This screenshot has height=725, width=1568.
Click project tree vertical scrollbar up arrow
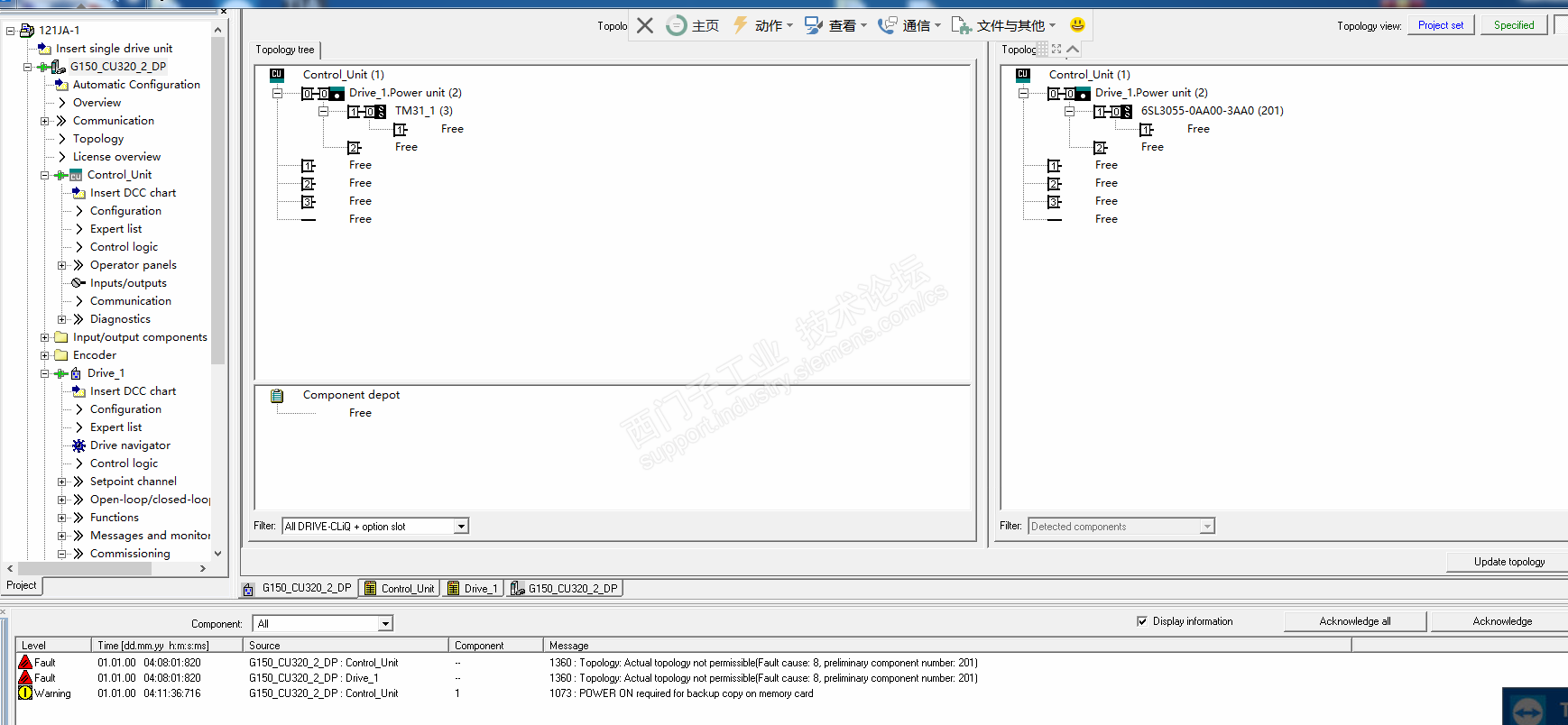tap(217, 30)
